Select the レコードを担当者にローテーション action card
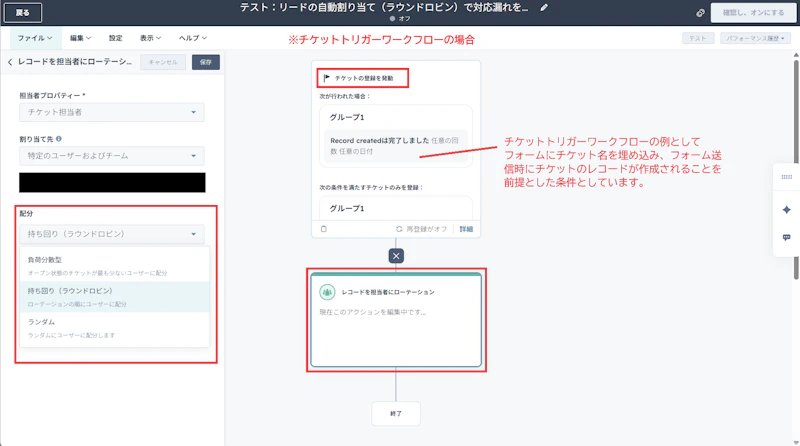The width and height of the screenshot is (800, 446). point(396,320)
